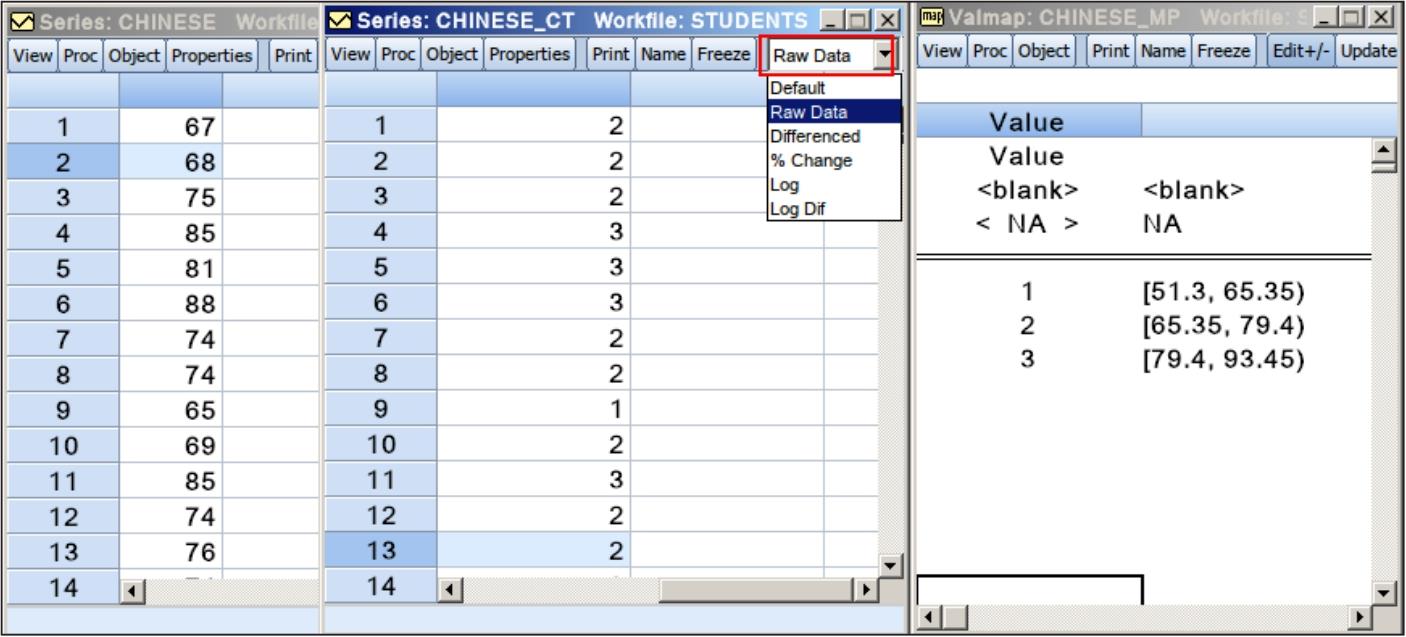Select Log Dif from the list

click(x=834, y=209)
